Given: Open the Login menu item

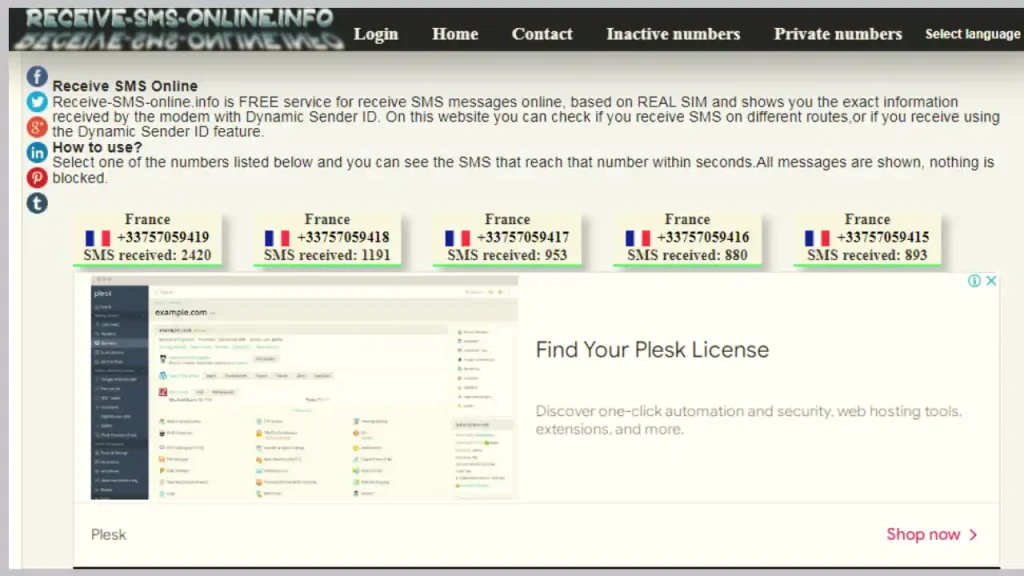Looking at the screenshot, I should [x=376, y=34].
